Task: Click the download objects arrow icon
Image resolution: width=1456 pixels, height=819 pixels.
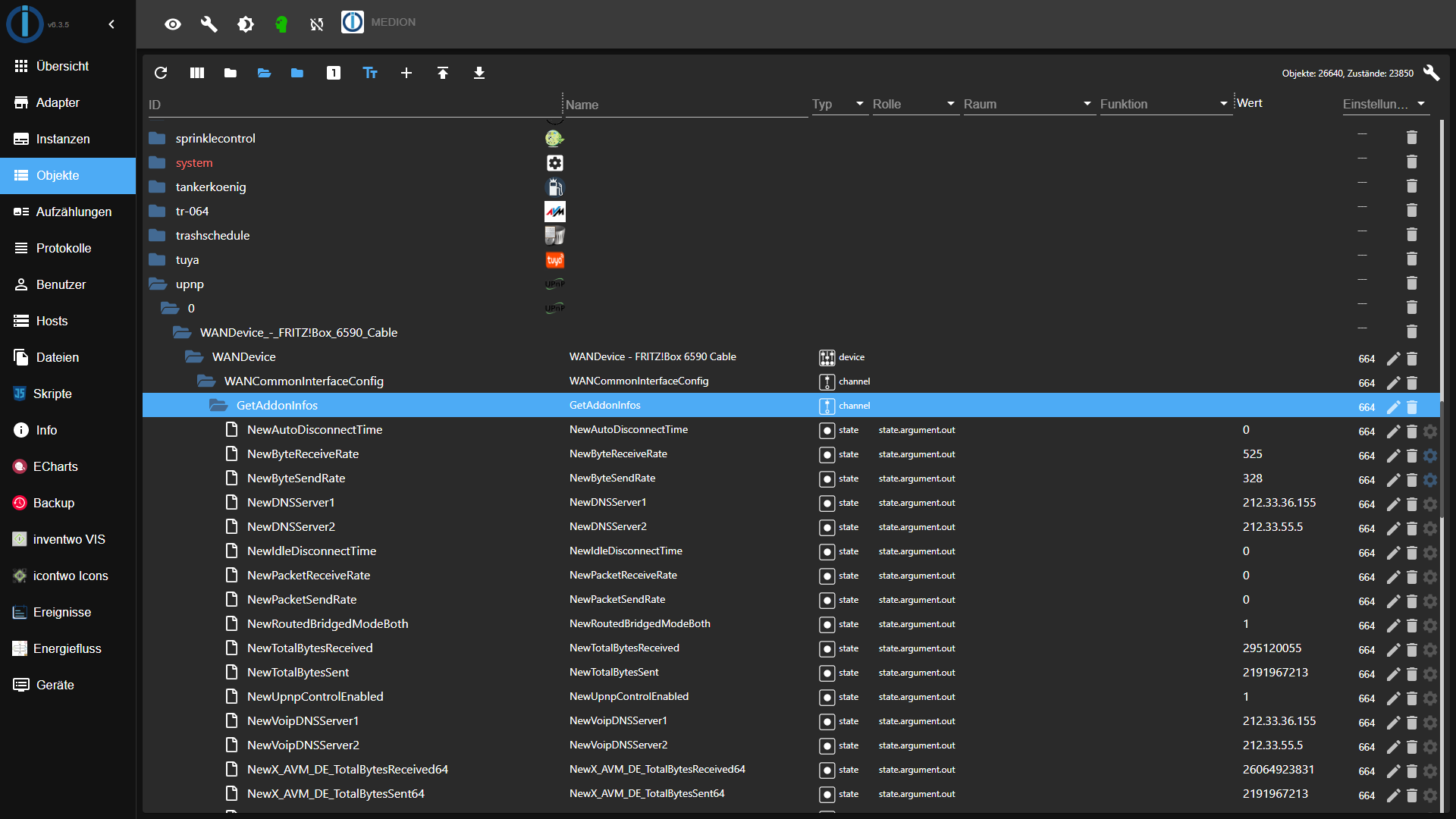Action: 479,73
